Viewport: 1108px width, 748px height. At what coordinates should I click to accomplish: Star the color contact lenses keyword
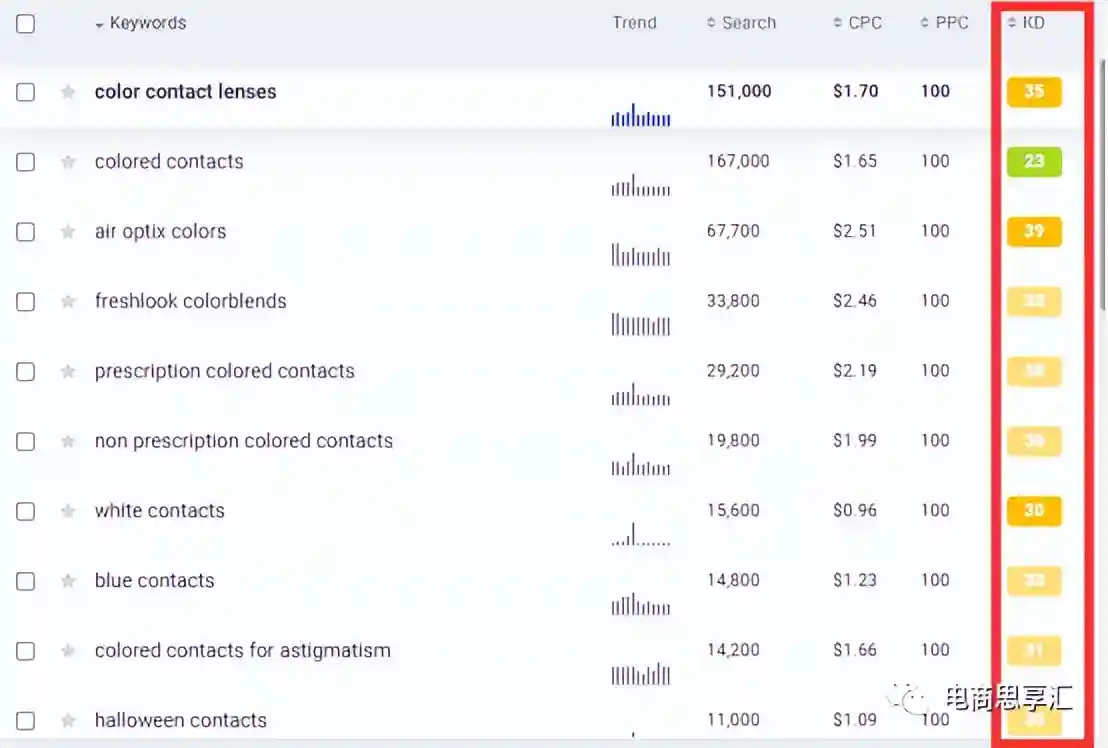(68, 92)
